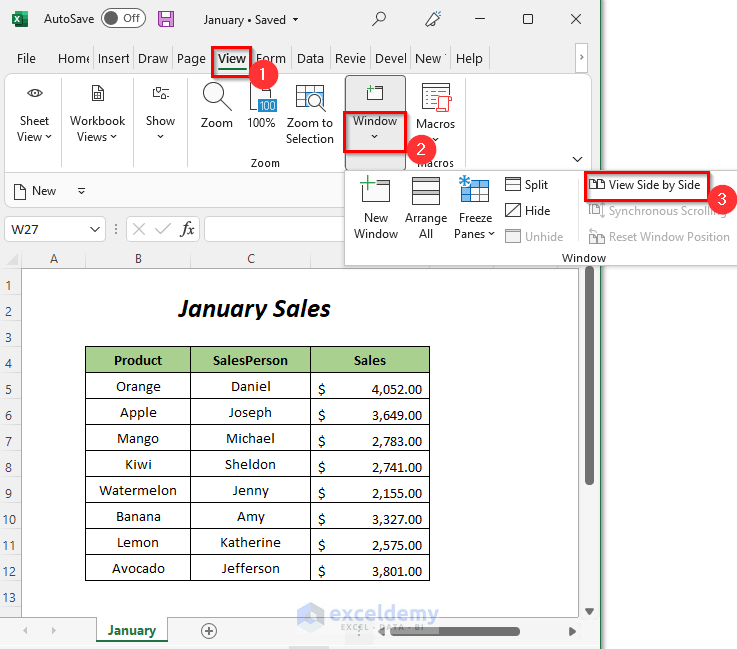Click the Name Box showing W27
This screenshot has width=737, height=649.
(48, 229)
